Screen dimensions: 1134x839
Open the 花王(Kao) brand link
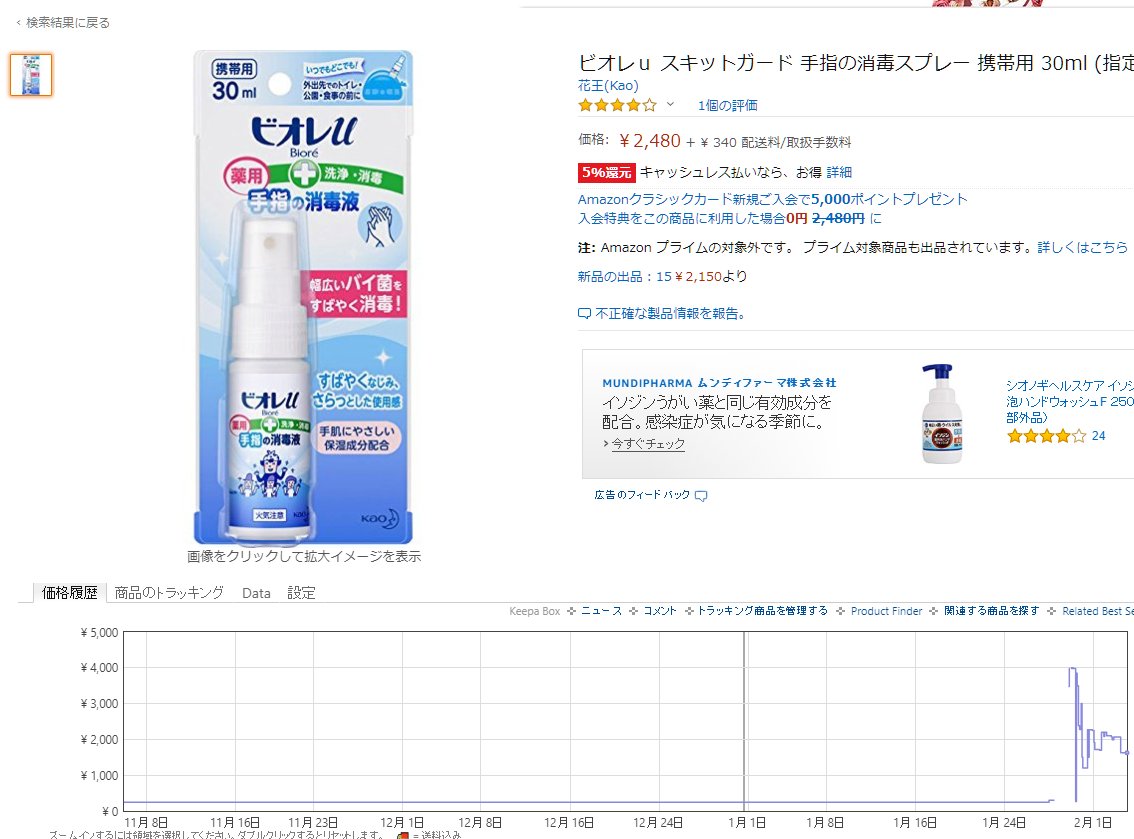tap(608, 85)
